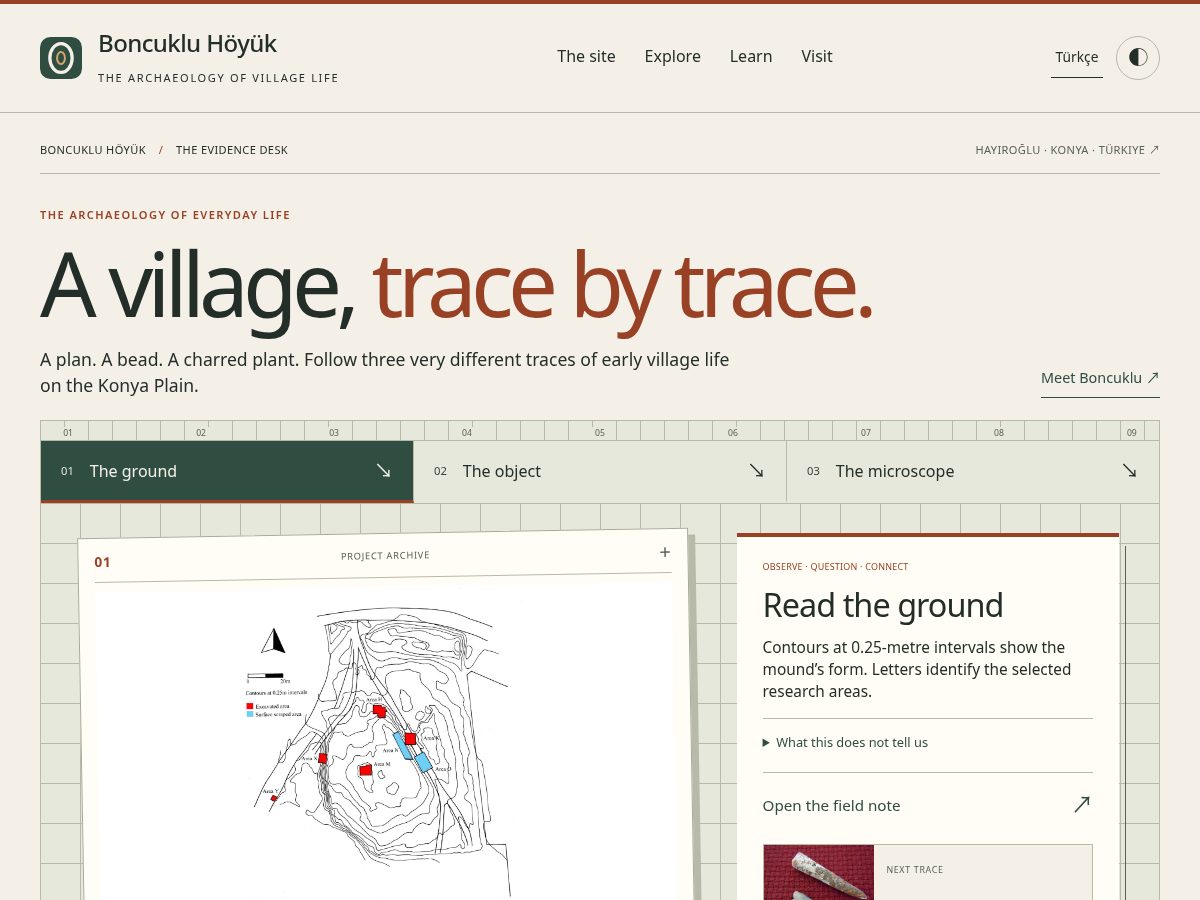Switch language to Türkçe
This screenshot has width=1200, height=900.
click(1077, 57)
